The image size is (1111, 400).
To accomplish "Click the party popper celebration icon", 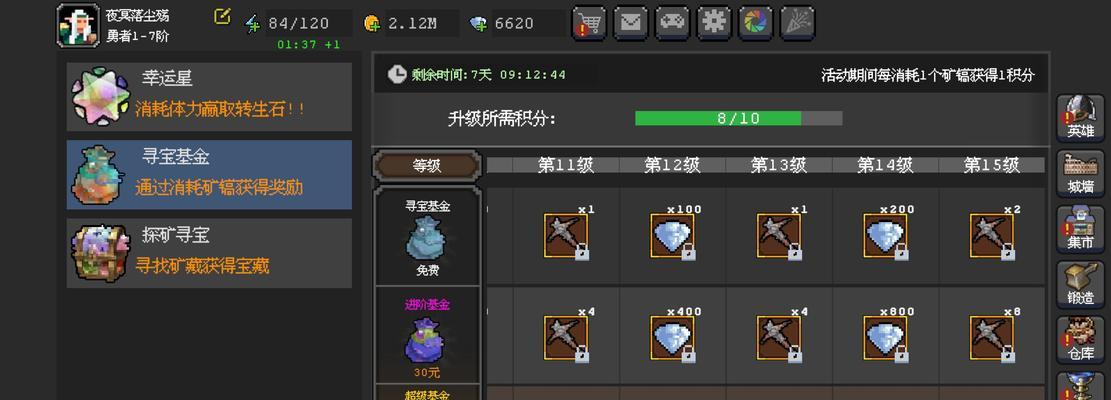I will point(798,23).
